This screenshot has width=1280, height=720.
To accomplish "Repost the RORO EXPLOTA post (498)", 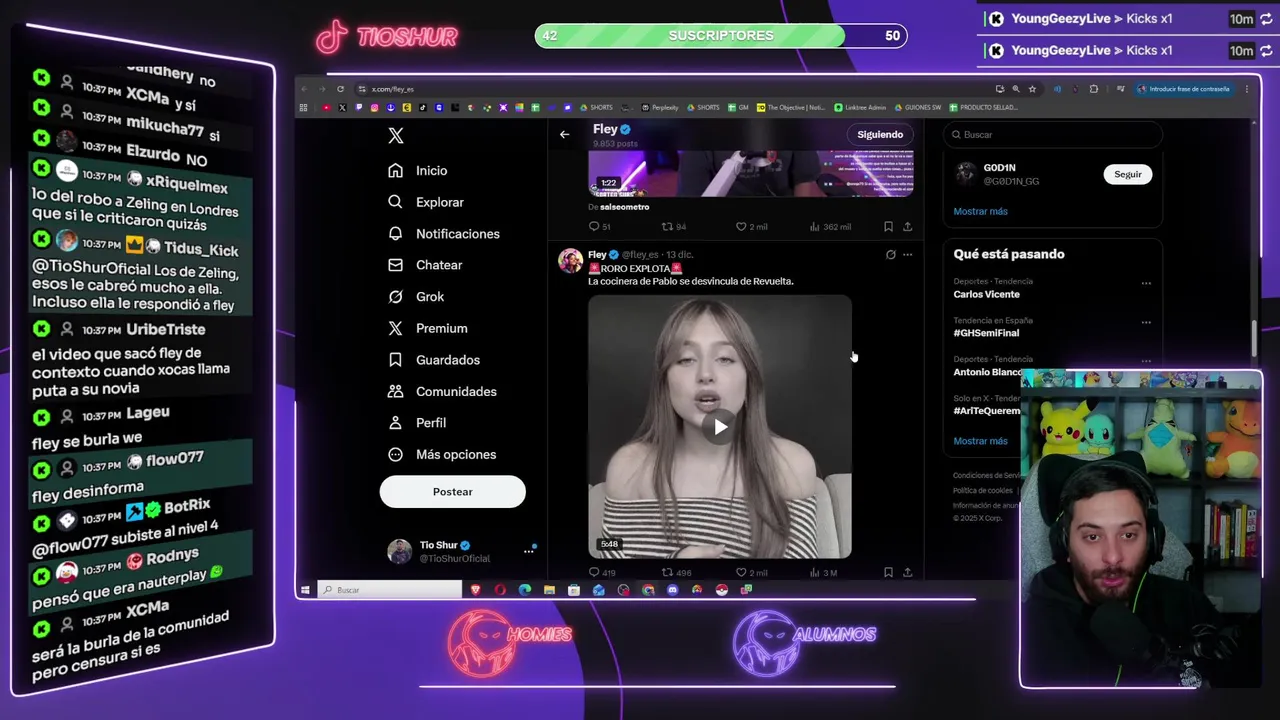I will point(676,573).
